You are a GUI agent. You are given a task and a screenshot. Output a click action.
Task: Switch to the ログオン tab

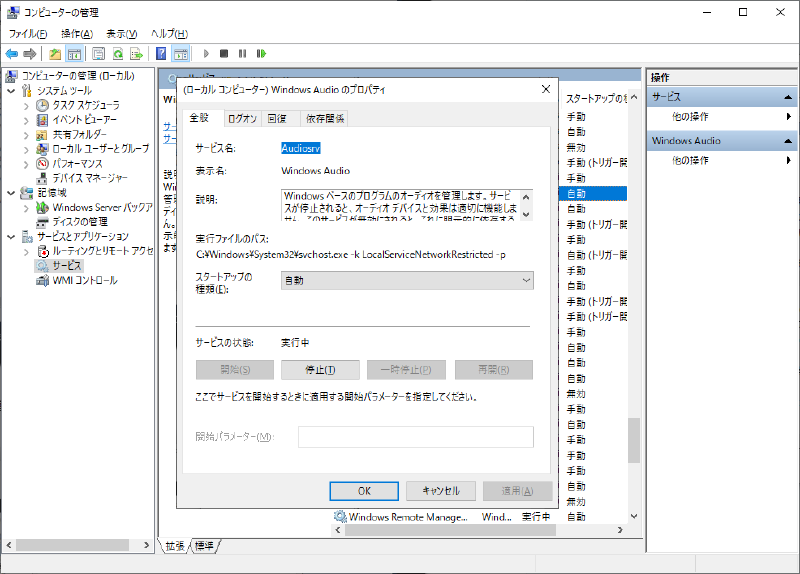(x=242, y=118)
